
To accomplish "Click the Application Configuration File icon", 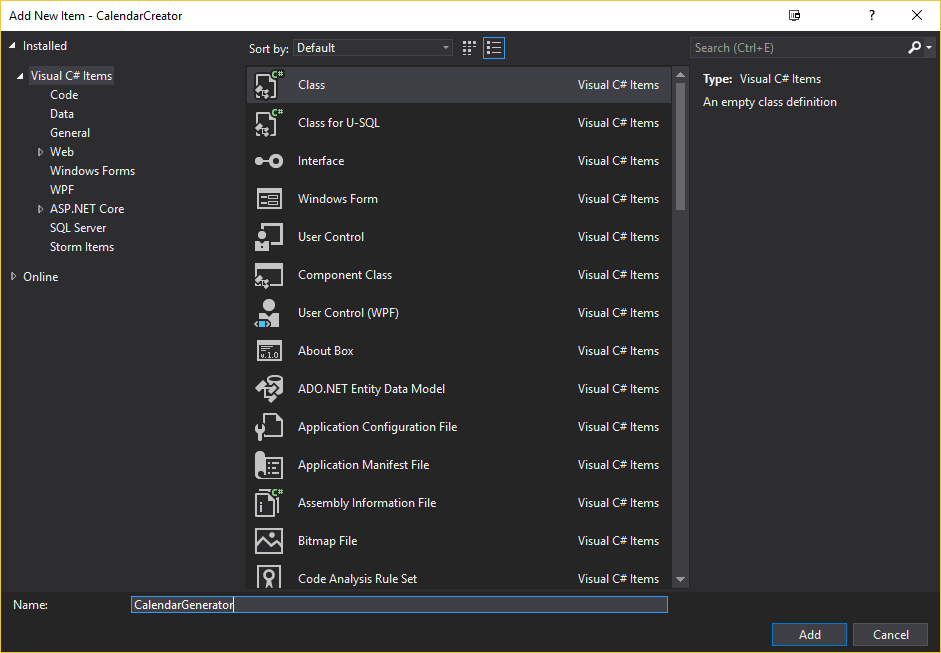I will tap(268, 427).
